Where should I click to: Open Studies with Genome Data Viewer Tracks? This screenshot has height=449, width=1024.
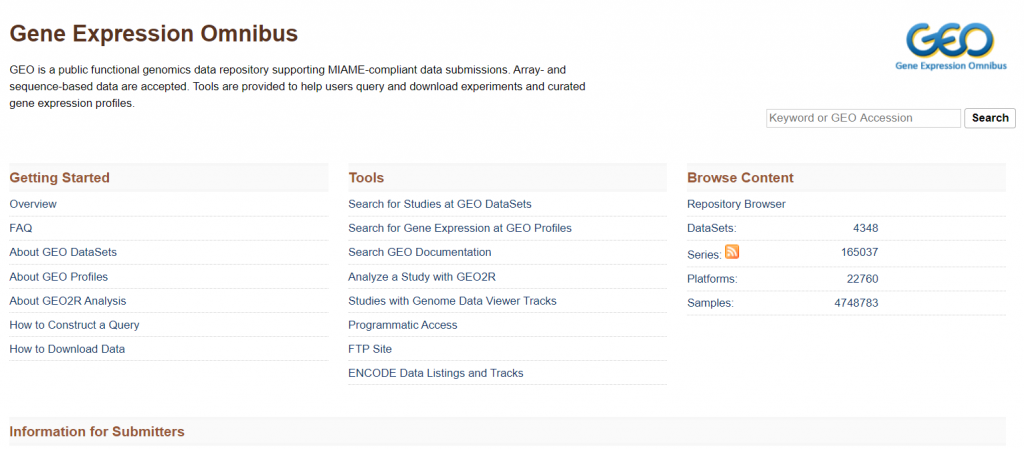[452, 301]
